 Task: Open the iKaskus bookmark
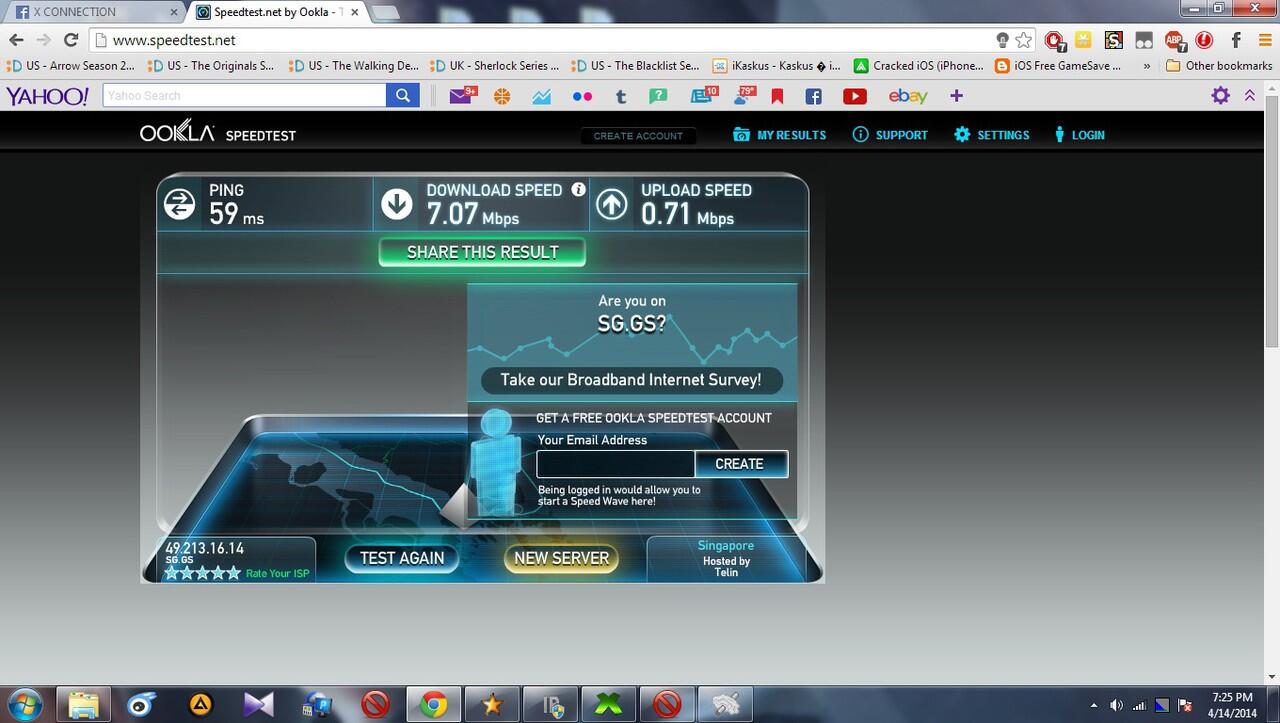coord(777,66)
